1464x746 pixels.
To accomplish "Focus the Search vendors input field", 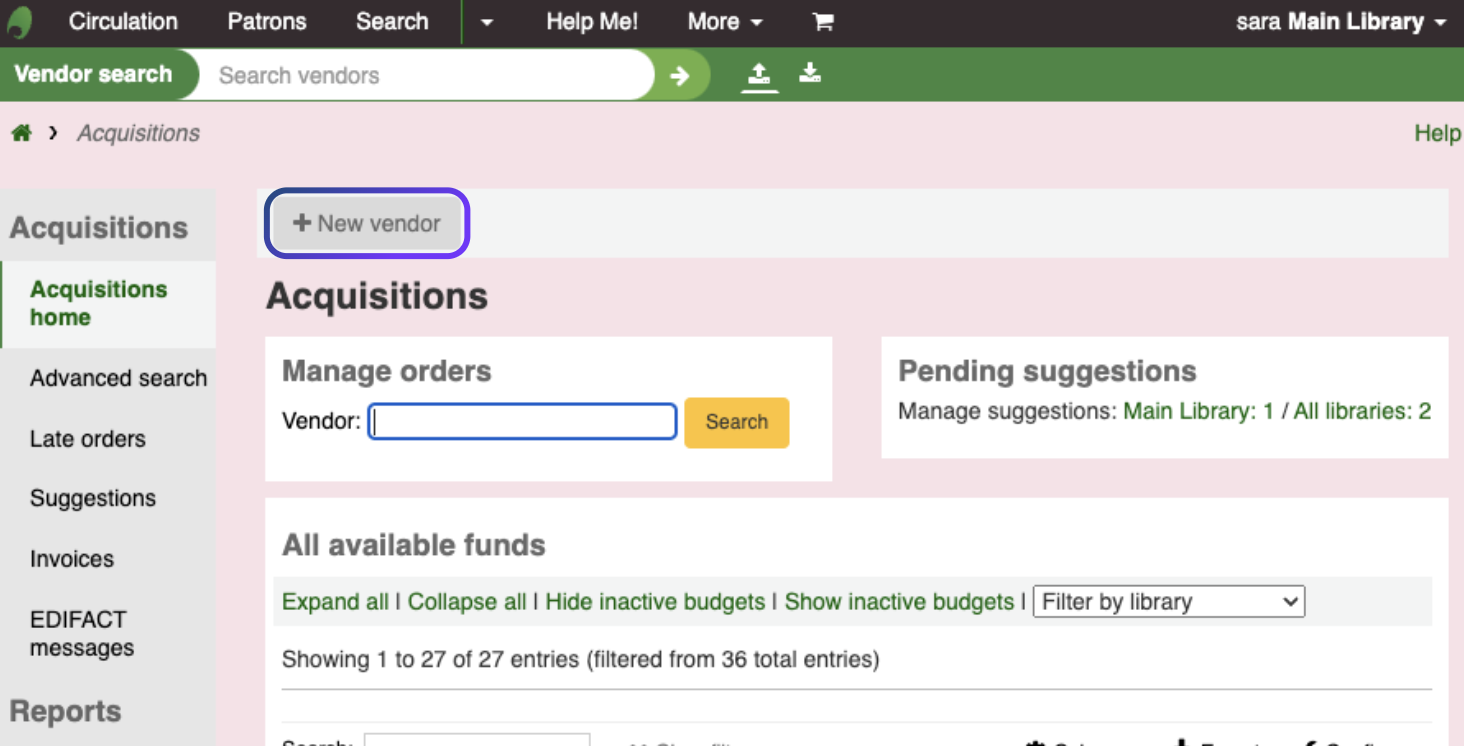I will pyautogui.click(x=425, y=76).
